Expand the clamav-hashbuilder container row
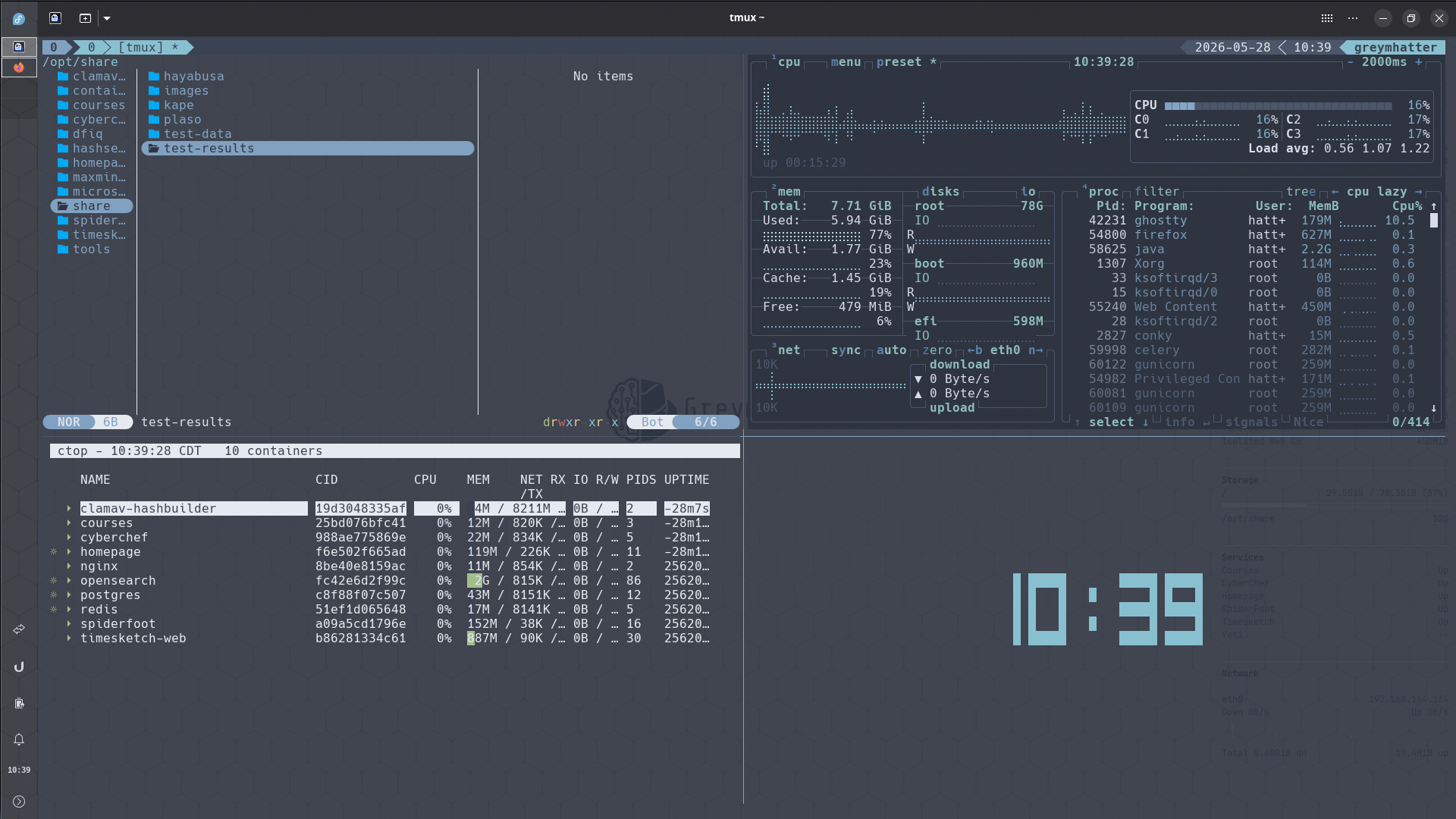This screenshot has height=819, width=1456. pyautogui.click(x=69, y=508)
